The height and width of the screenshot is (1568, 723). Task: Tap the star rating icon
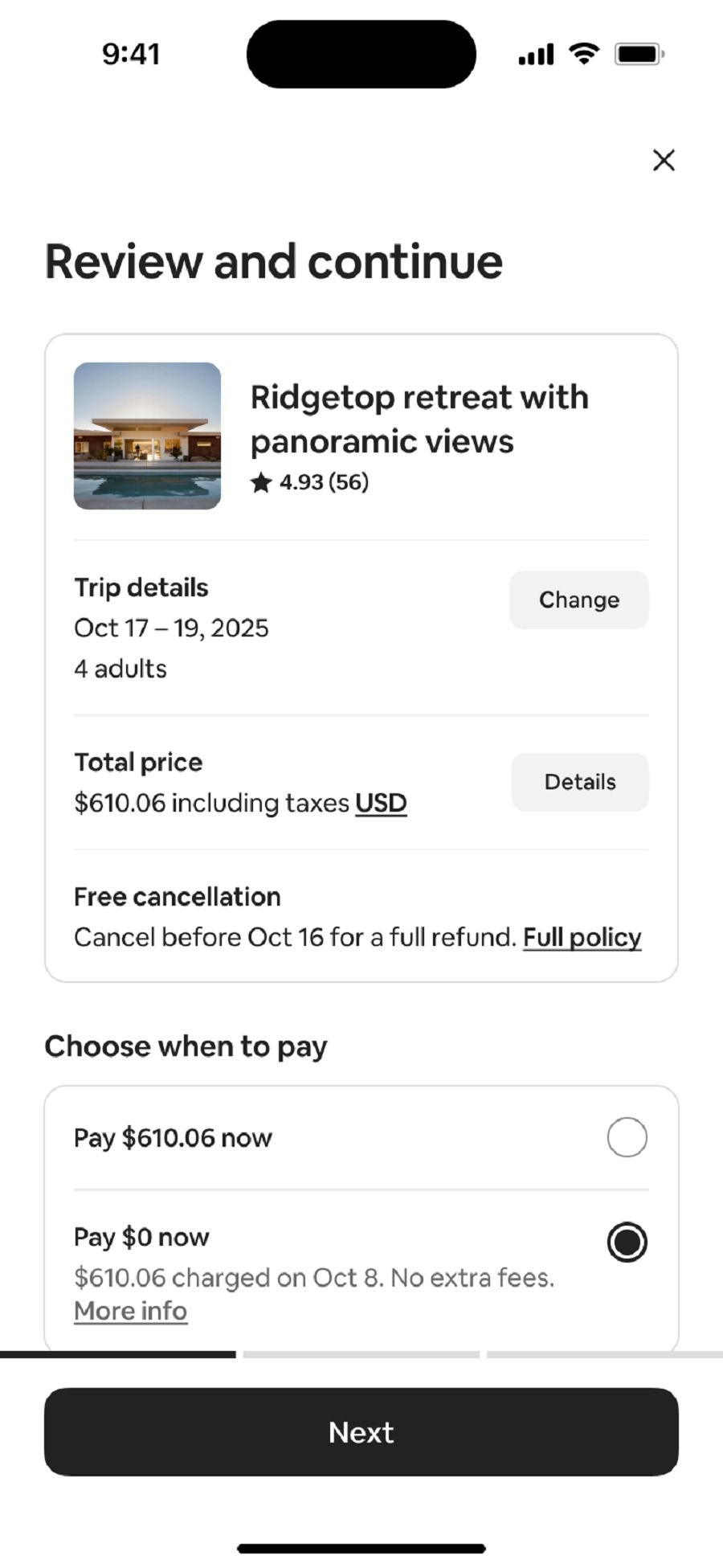[x=261, y=483]
